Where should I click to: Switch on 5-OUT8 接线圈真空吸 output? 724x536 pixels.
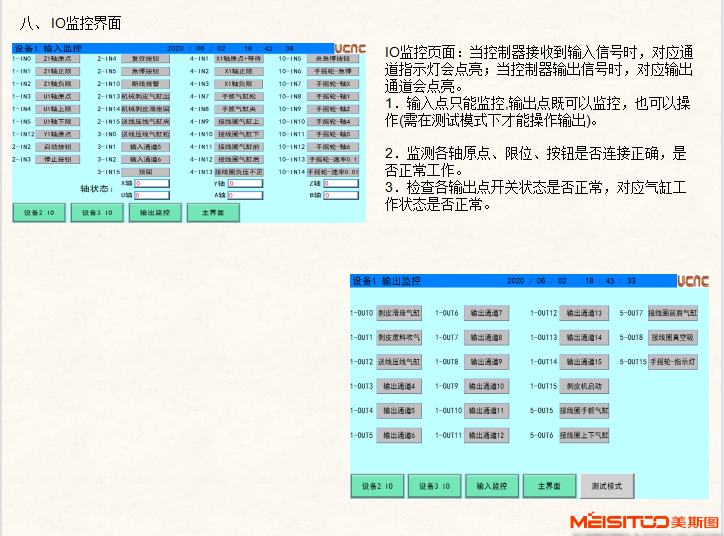click(x=673, y=337)
